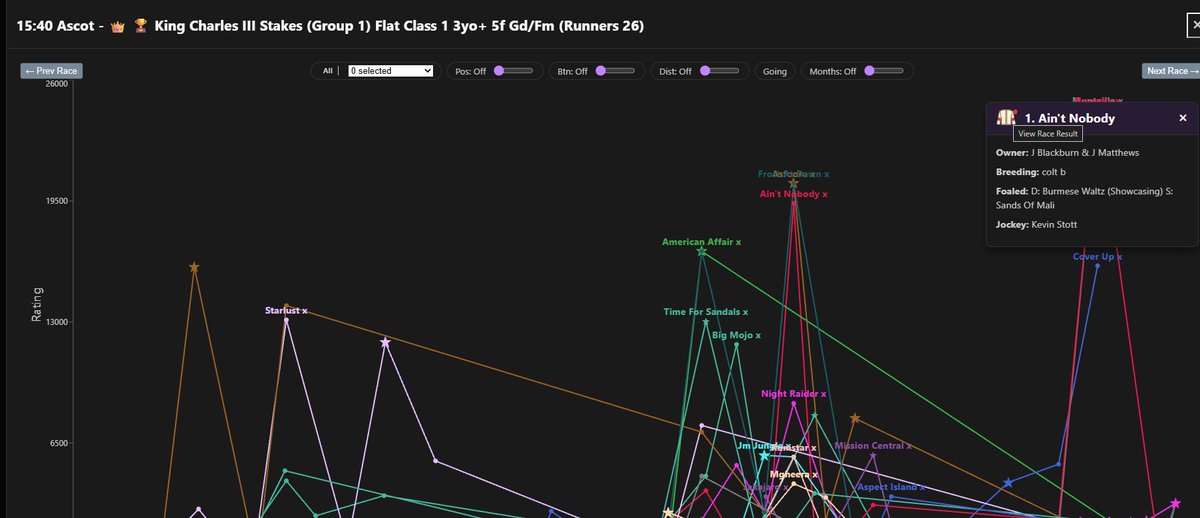Toggle the Dist filter switch
This screenshot has height=518, width=1200.
pyautogui.click(x=720, y=71)
